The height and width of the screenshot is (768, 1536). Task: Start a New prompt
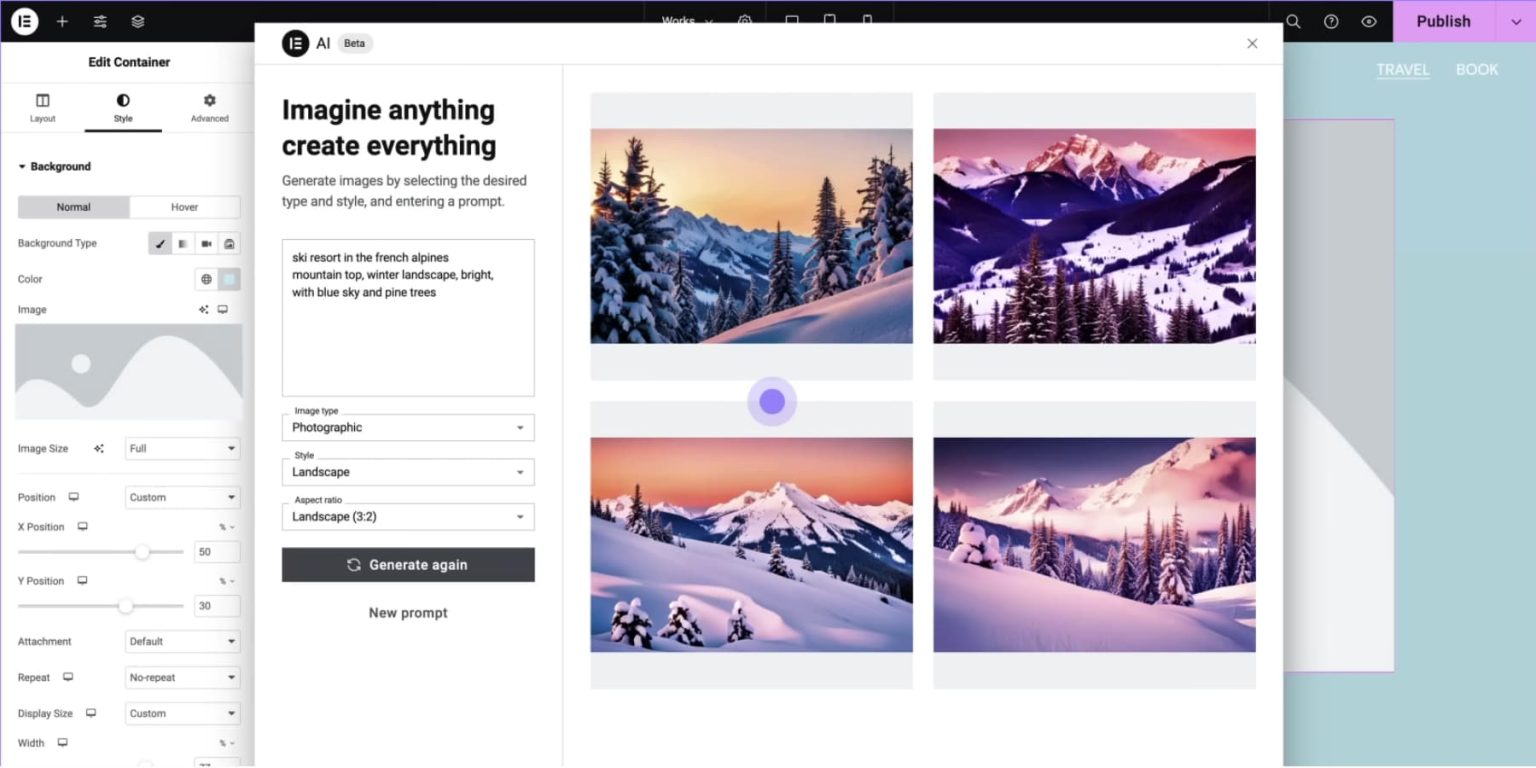(408, 612)
